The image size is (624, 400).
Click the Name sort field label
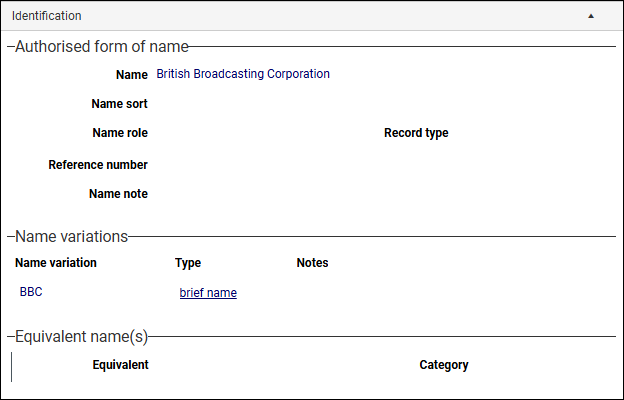click(119, 104)
